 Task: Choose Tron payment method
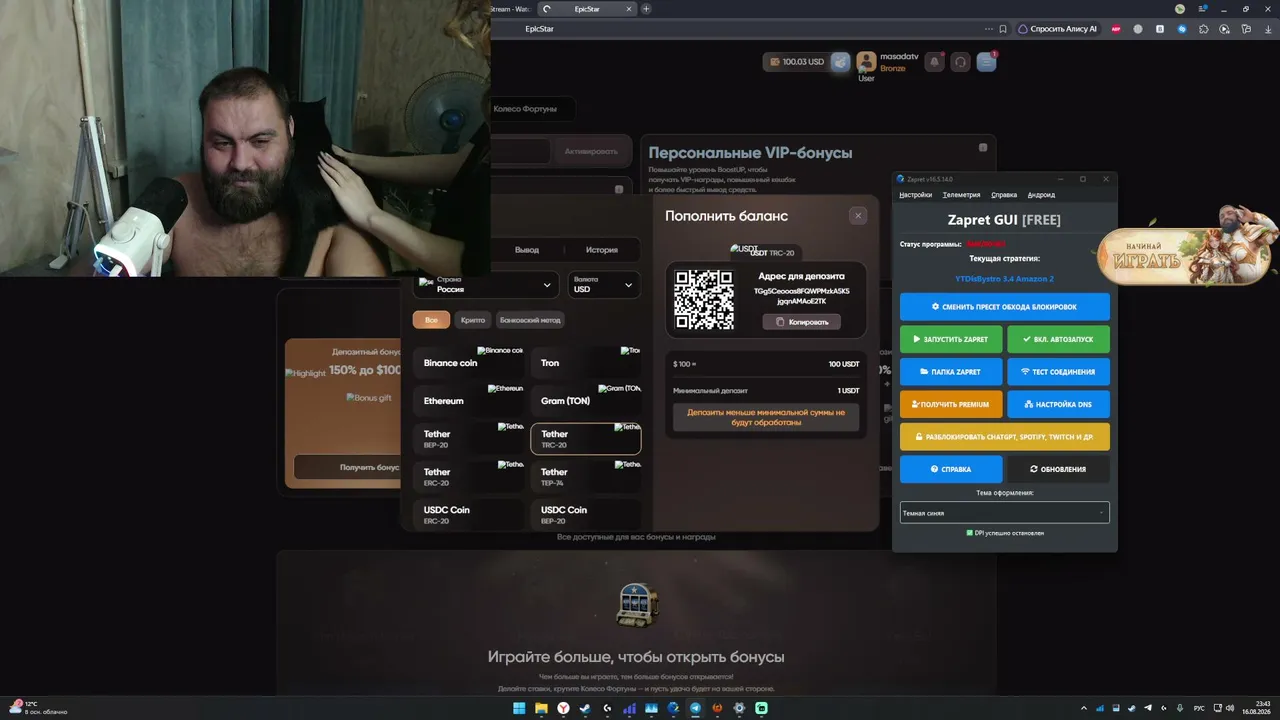[x=585, y=363]
